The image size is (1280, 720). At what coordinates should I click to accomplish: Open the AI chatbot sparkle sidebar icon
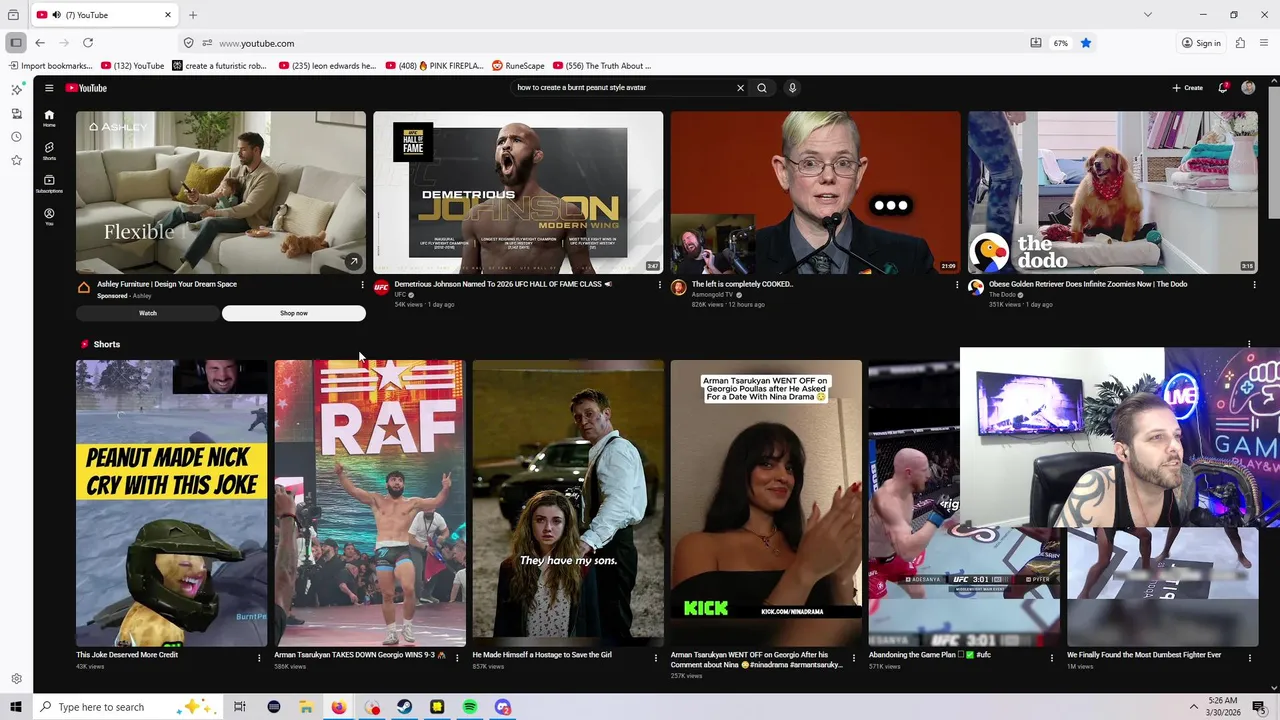pyautogui.click(x=16, y=90)
